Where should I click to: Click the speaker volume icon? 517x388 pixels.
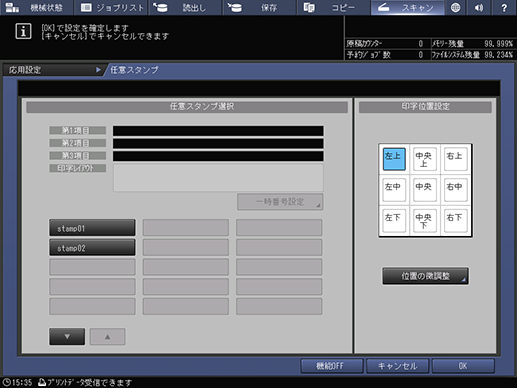coord(479,7)
